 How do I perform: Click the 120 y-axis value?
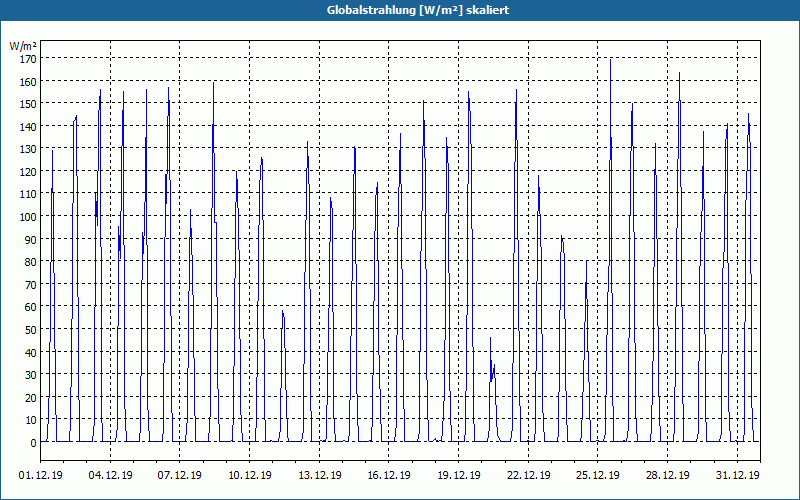point(28,172)
